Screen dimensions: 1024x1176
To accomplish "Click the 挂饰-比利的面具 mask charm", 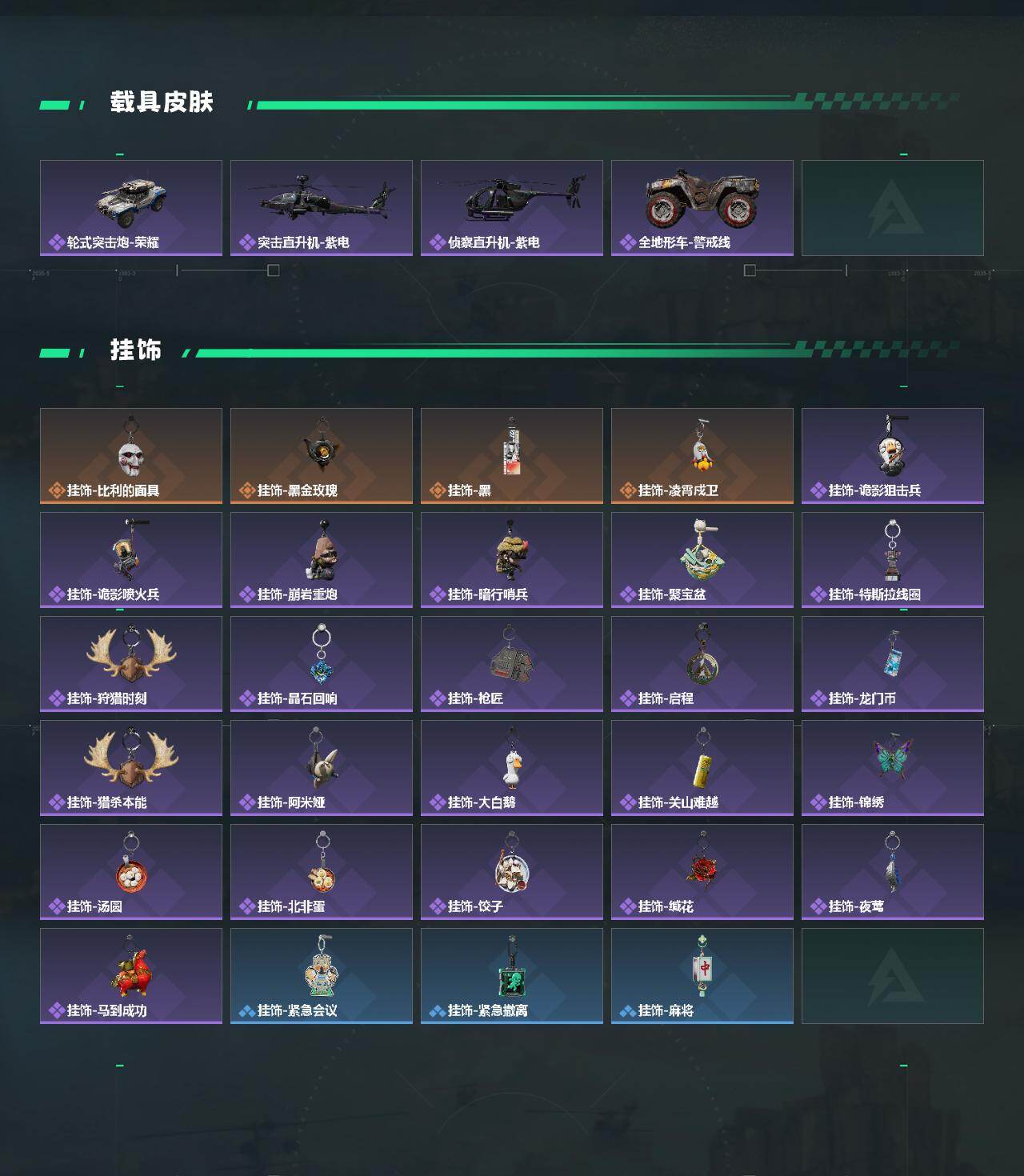I will click(131, 456).
